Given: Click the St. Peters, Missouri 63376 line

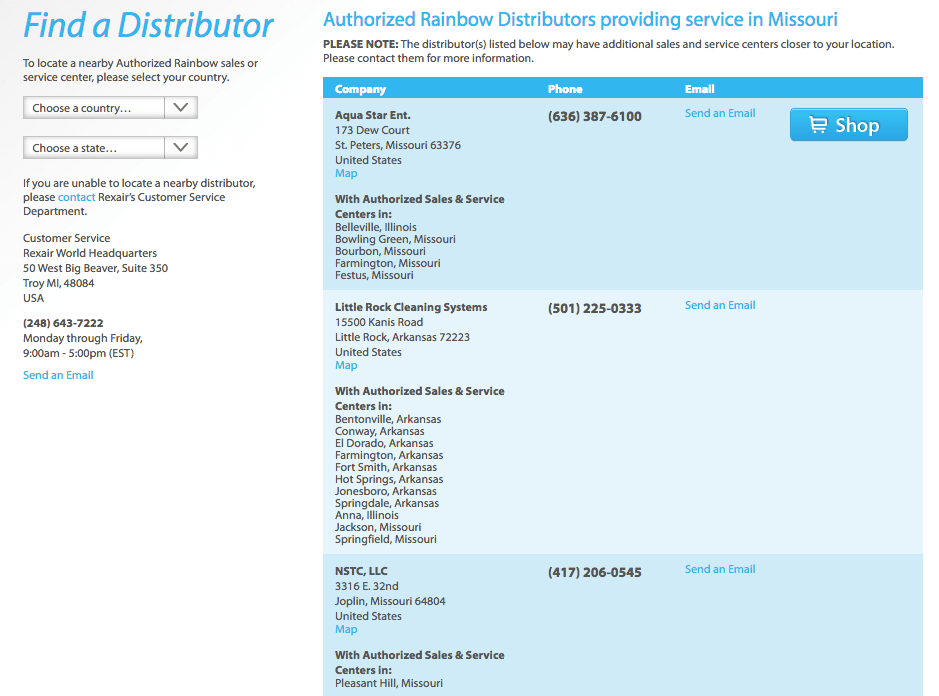Looking at the screenshot, I should 398,146.
